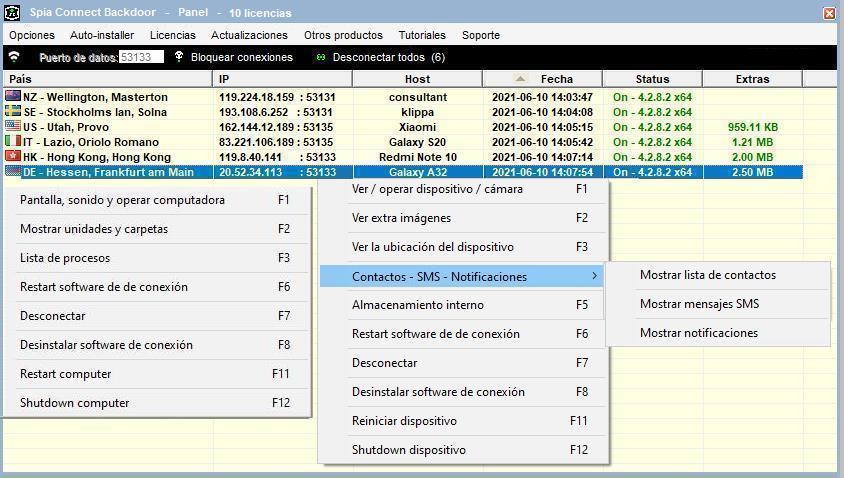The width and height of the screenshot is (844, 478).
Task: Click the host cell 'consultant'
Action: click(418, 97)
